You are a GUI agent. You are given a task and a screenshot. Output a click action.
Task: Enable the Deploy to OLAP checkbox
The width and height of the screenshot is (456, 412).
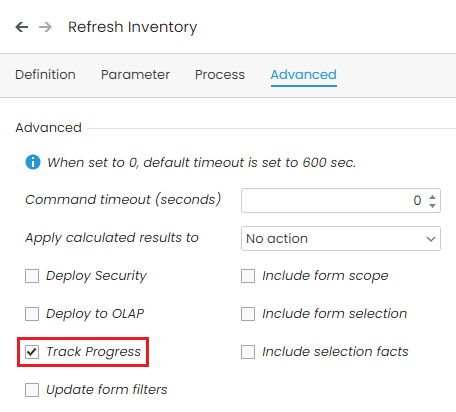click(x=32, y=314)
